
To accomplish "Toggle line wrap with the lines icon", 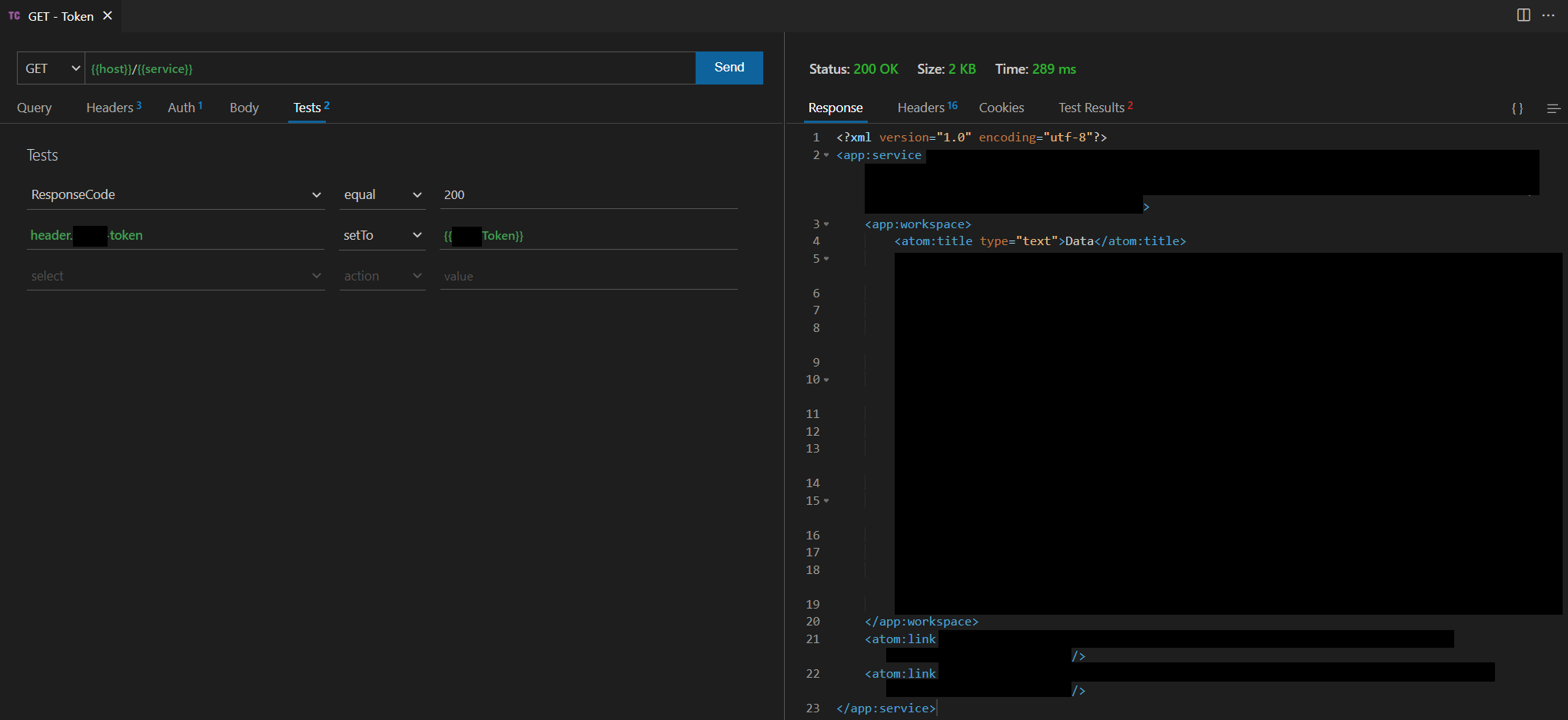I will coord(1553,108).
